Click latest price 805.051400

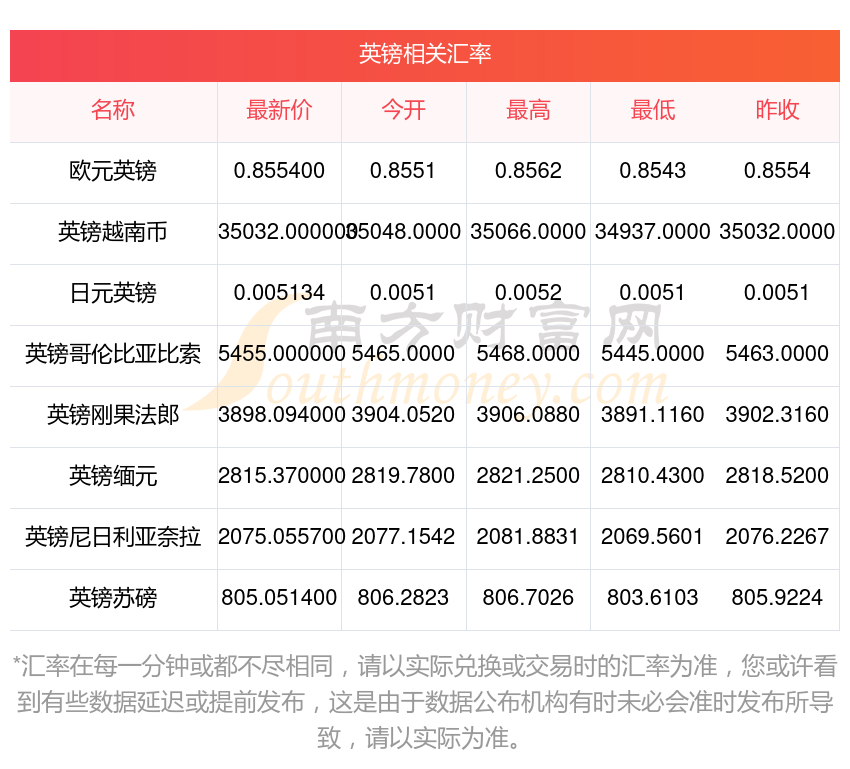pos(279,598)
